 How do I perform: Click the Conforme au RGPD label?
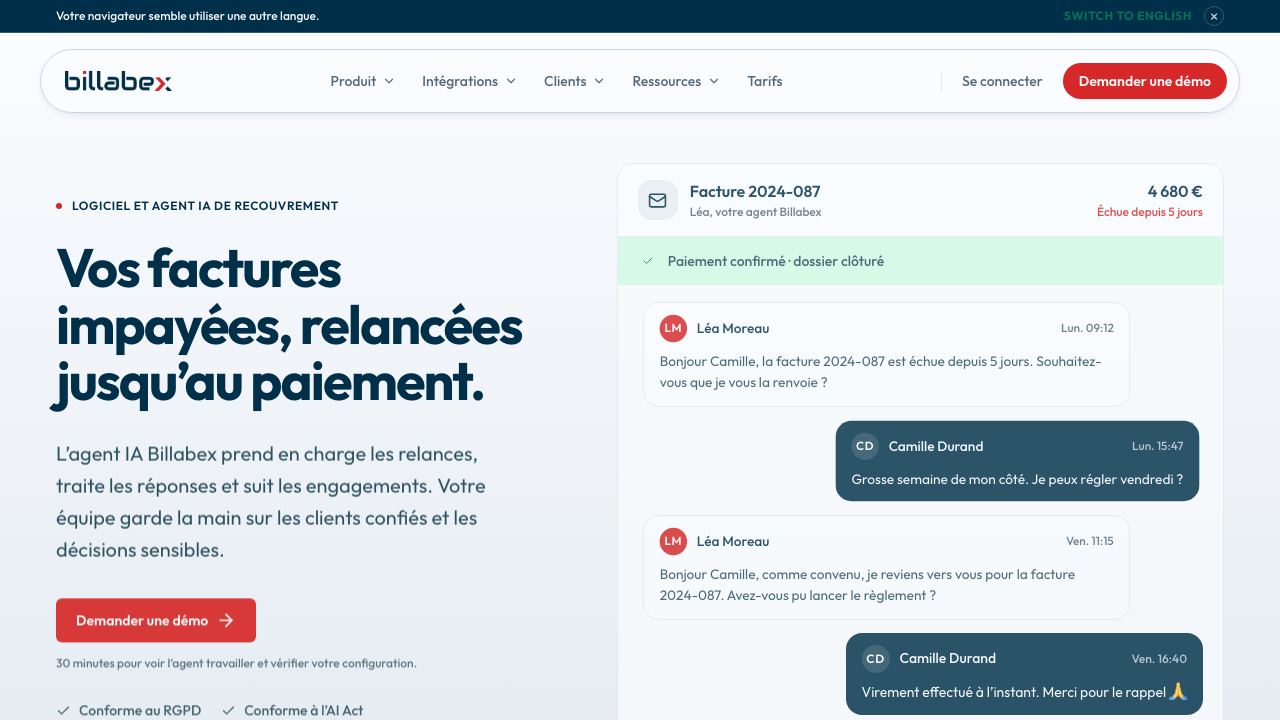[140, 711]
